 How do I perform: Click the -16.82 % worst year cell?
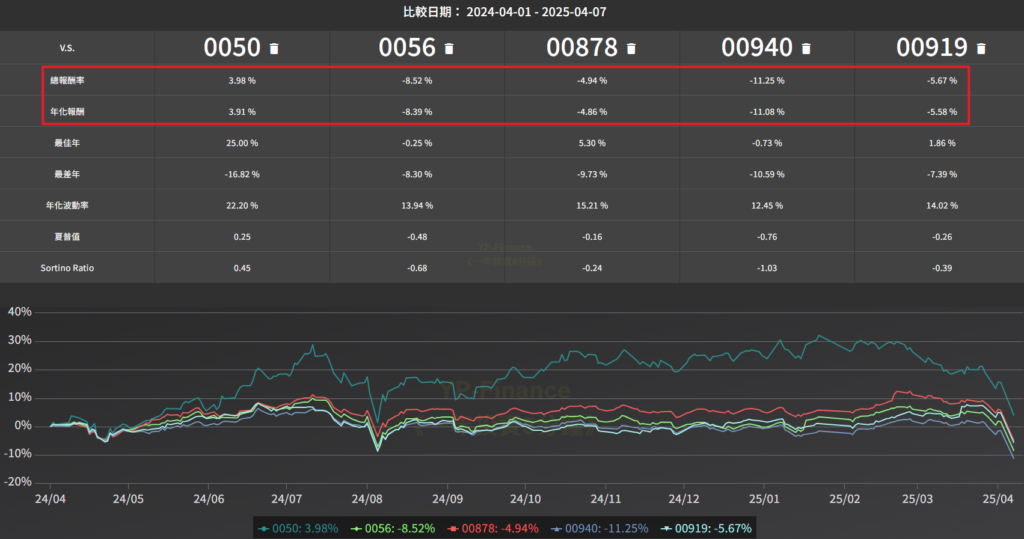tap(242, 174)
